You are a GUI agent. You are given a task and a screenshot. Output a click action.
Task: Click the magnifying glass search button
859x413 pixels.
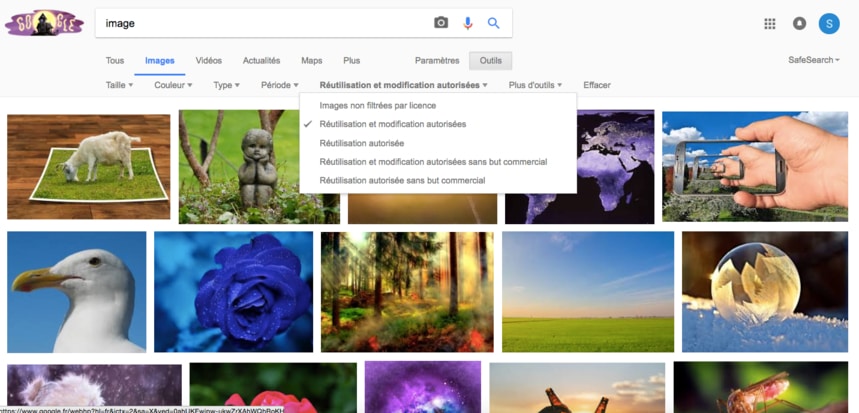point(493,23)
